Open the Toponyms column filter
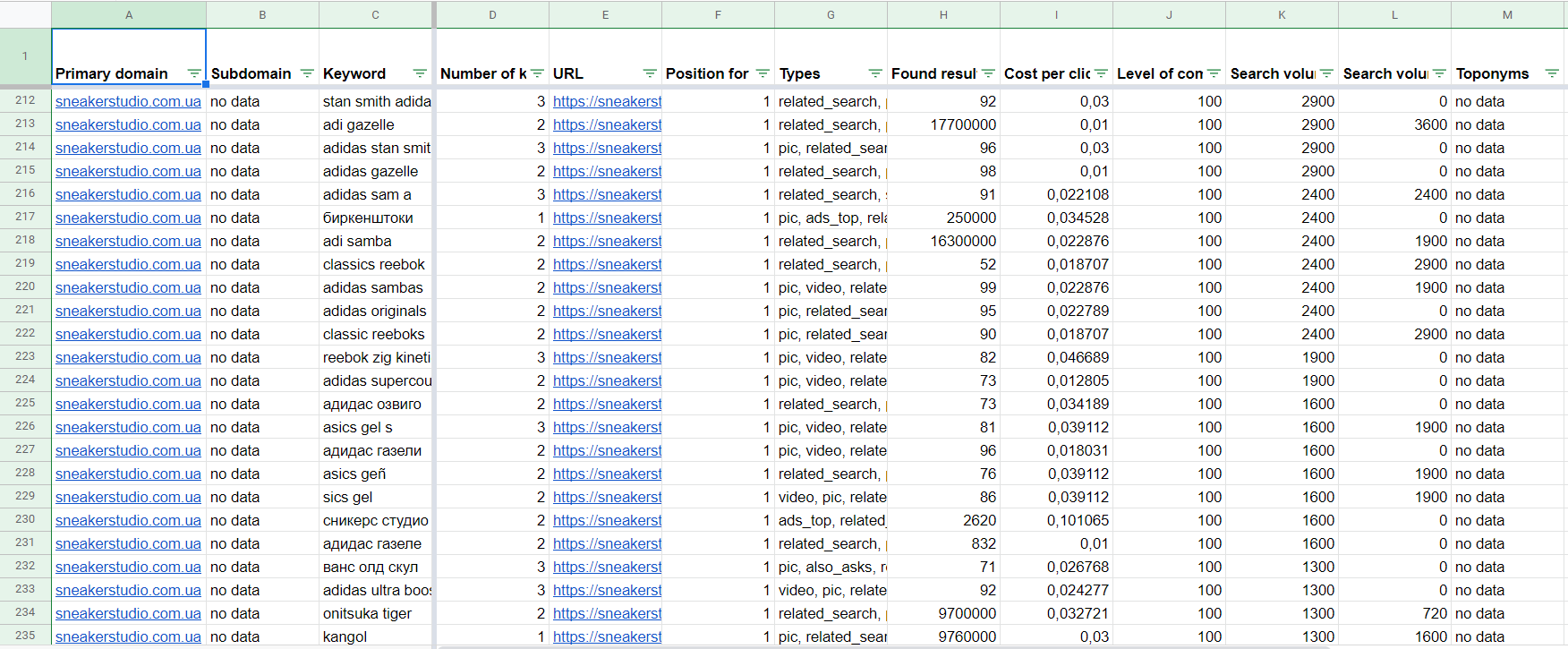This screenshot has width=1568, height=649. click(x=1552, y=73)
